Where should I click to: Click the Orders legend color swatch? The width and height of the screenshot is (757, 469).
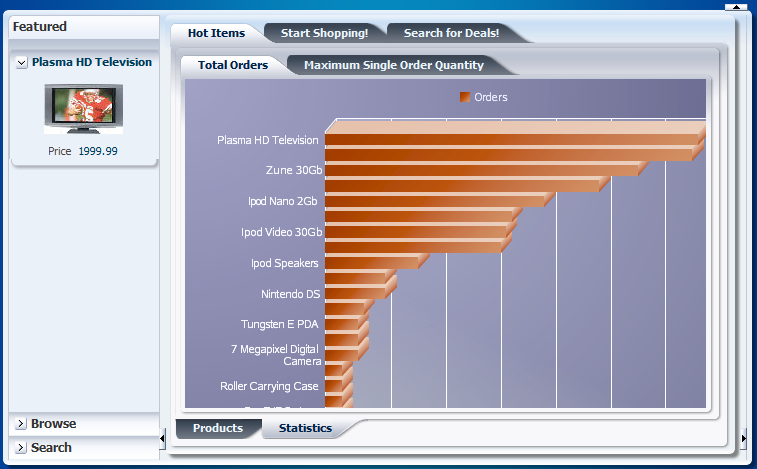[x=465, y=97]
